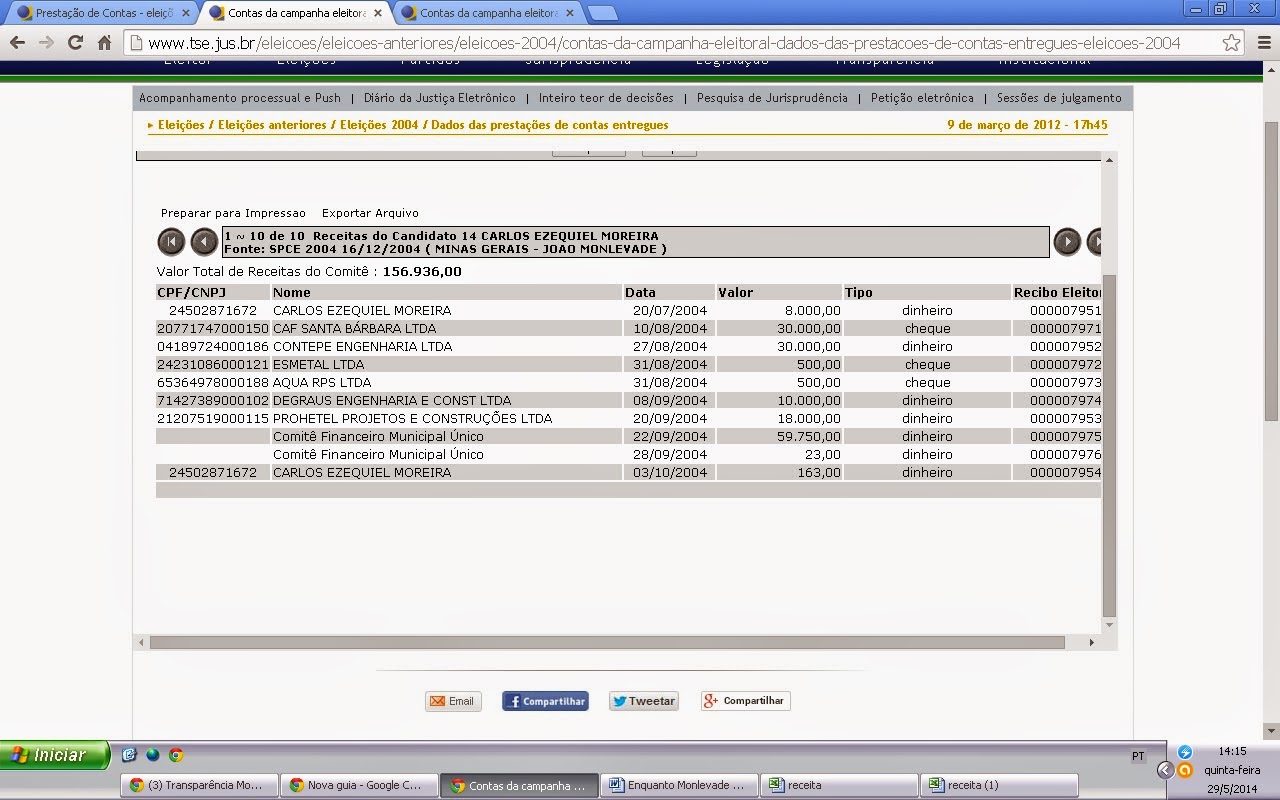Image resolution: width=1280 pixels, height=800 pixels.
Task: Go to next record arrow button
Action: coord(1067,242)
